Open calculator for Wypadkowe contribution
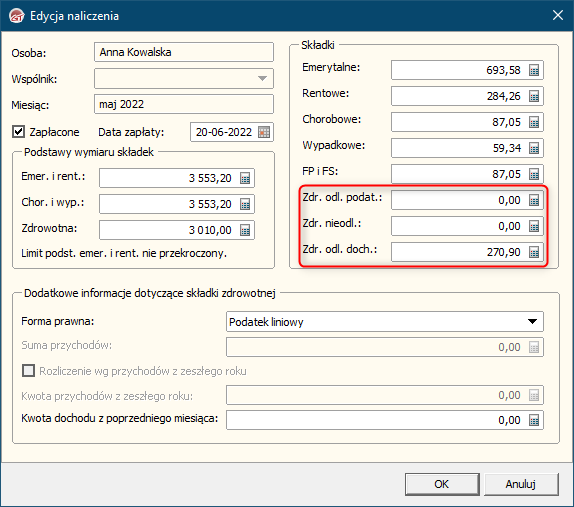 534,148
